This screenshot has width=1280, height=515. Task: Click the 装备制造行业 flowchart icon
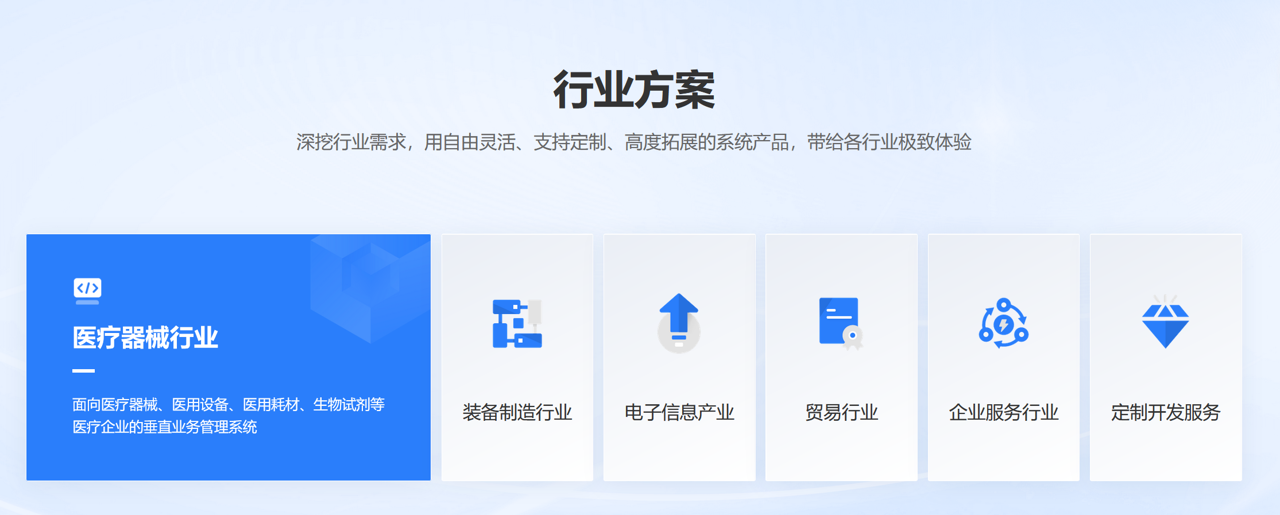tap(517, 323)
